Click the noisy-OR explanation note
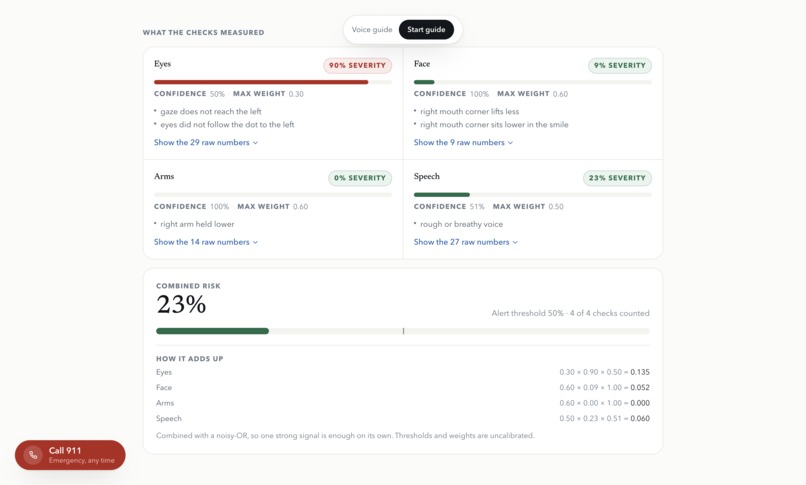 345,435
